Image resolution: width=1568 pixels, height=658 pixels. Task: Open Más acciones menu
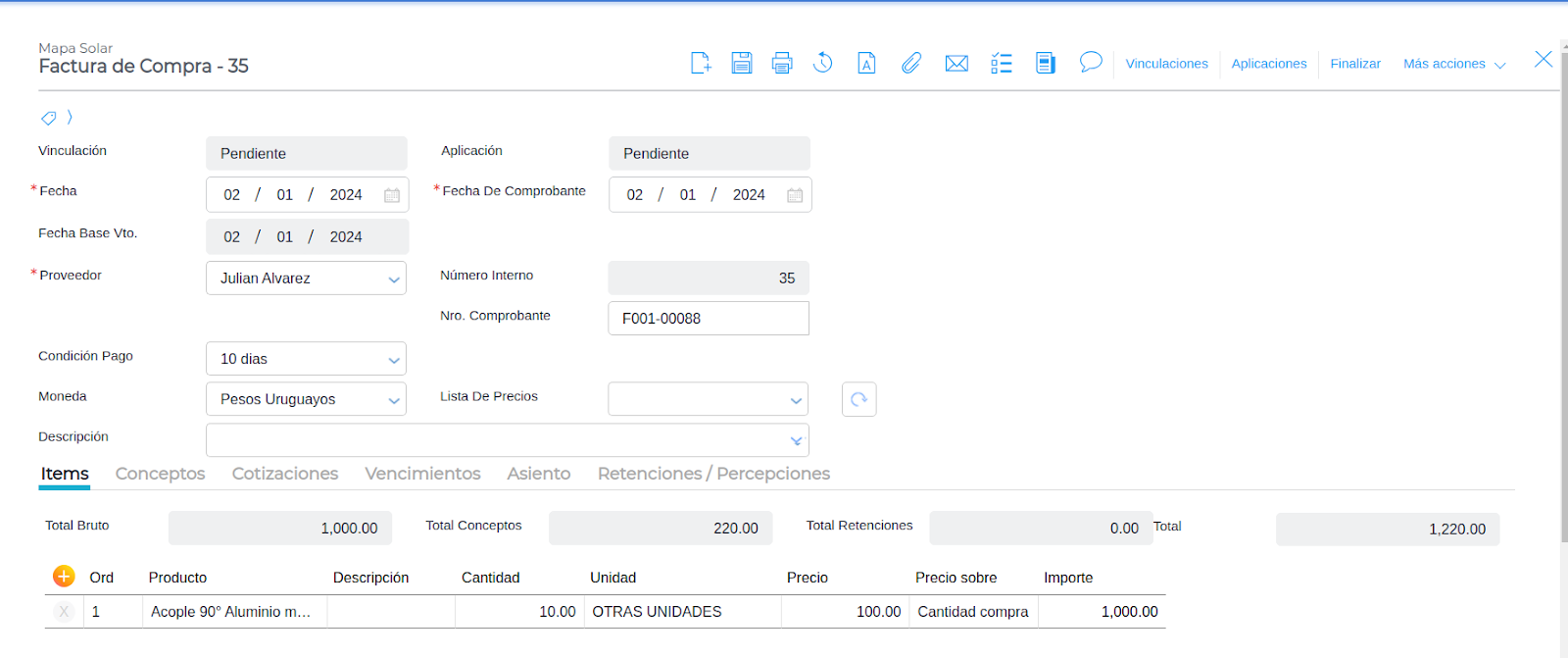click(x=1453, y=64)
